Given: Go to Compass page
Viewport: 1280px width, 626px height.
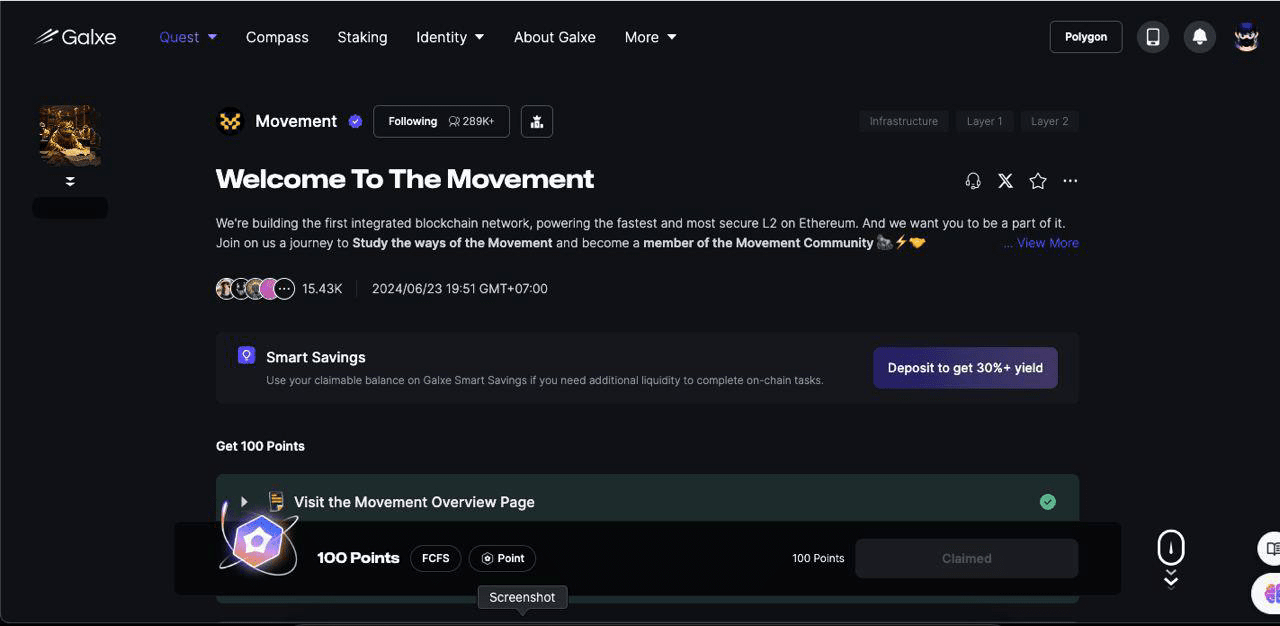Looking at the screenshot, I should 277,37.
